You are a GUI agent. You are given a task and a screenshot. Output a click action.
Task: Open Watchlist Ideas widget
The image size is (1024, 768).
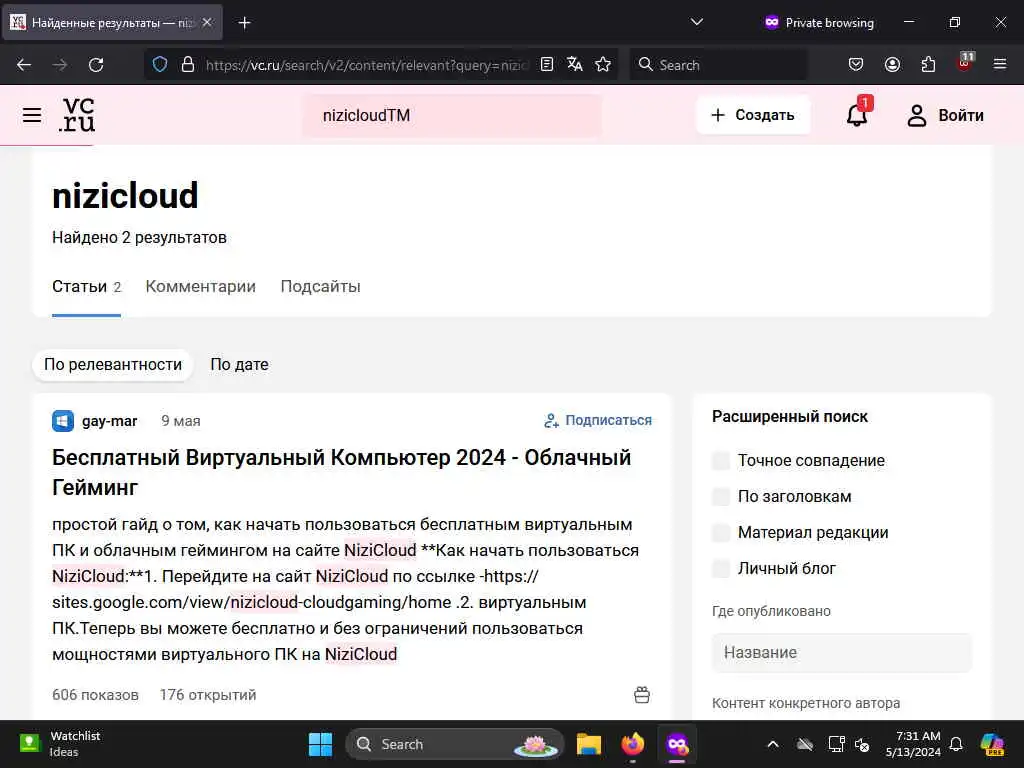point(60,744)
